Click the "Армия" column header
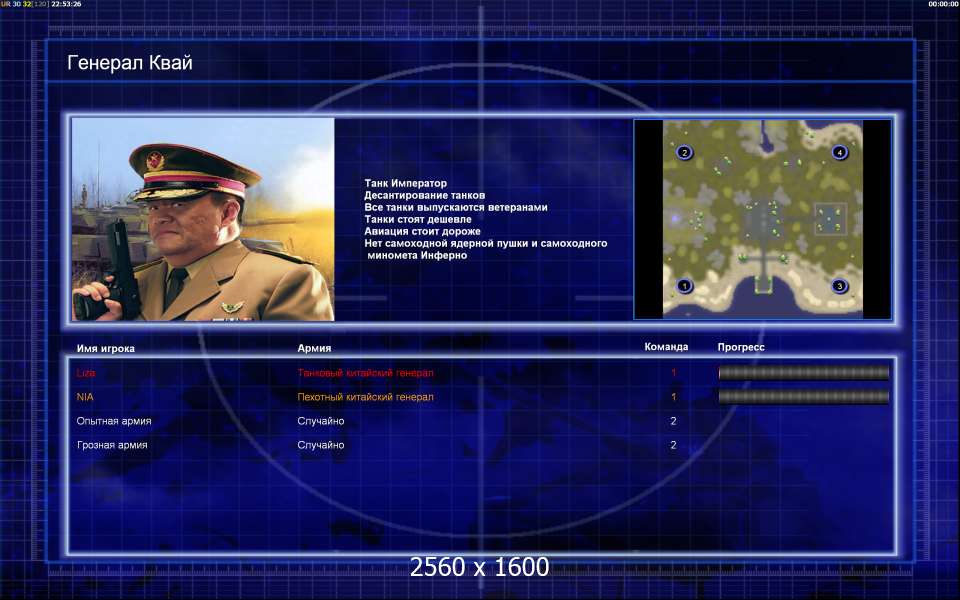960x600 pixels. (314, 348)
